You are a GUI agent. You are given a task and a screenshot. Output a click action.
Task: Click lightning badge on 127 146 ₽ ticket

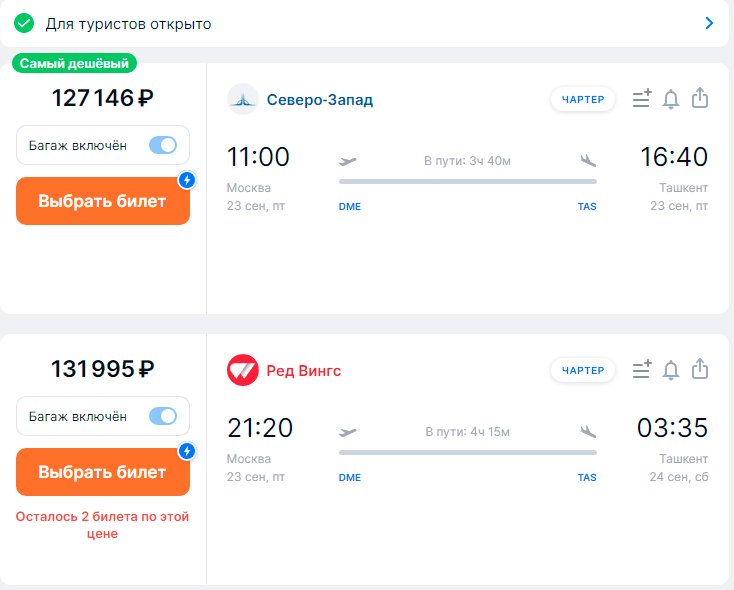click(x=187, y=180)
